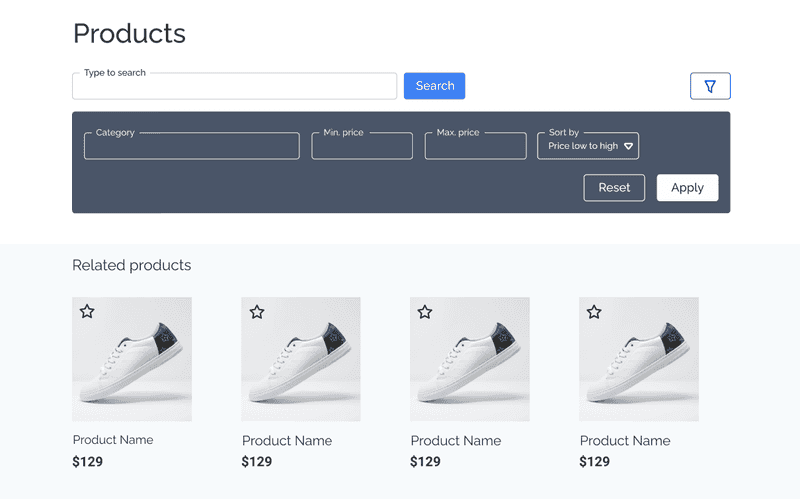Open the second sneaker product image
Screen dimensions: 800x499
point(301,365)
